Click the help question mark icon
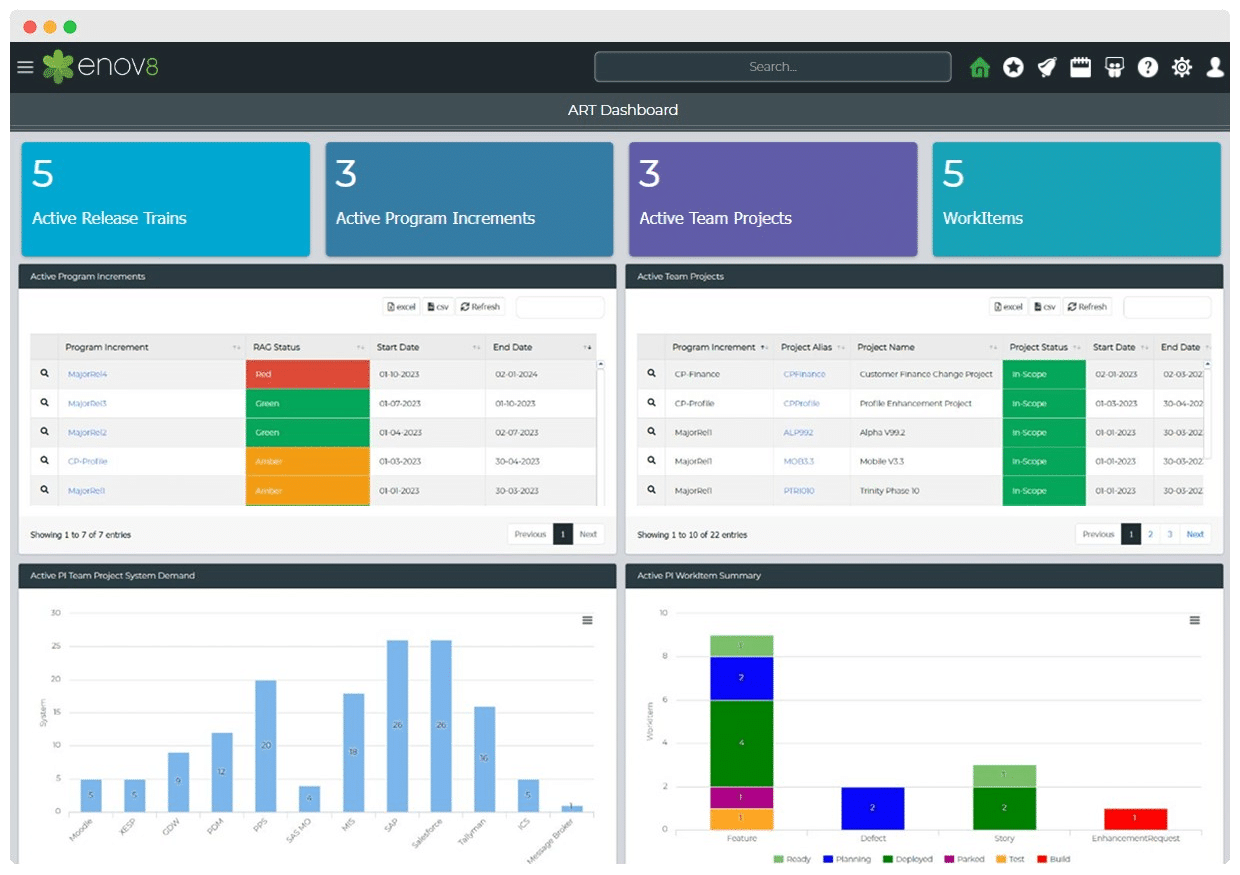Screen dimensions: 1240x875 (x=1148, y=67)
